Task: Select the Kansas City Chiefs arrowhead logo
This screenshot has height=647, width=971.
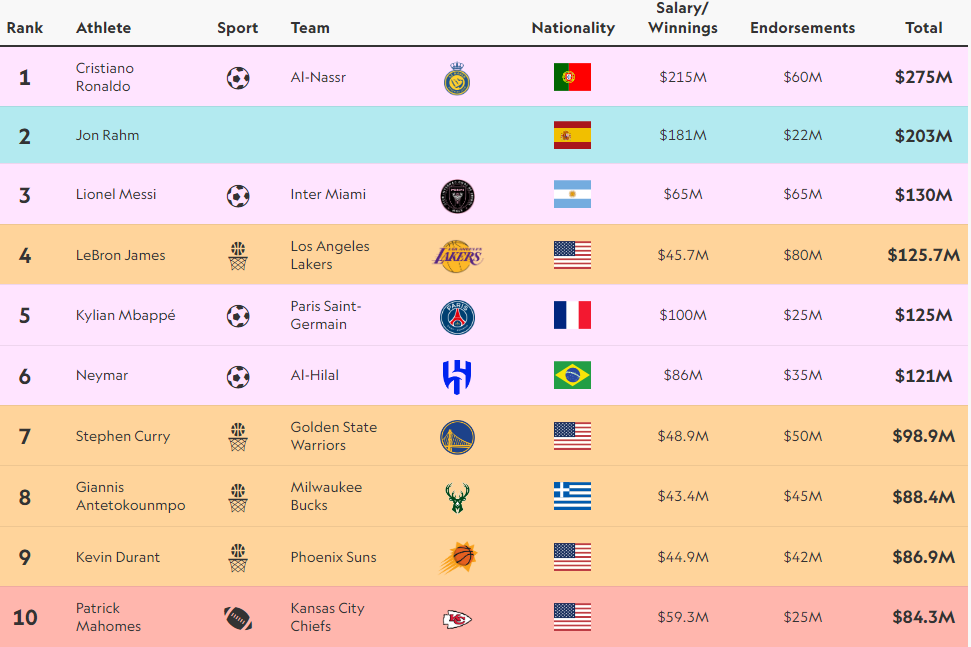Action: point(457,619)
